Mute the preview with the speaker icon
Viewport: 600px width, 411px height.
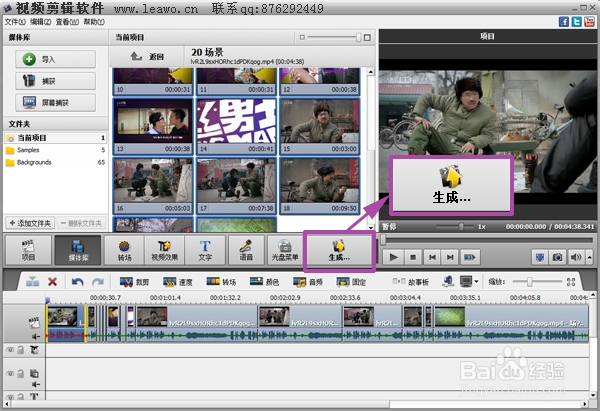click(576, 257)
